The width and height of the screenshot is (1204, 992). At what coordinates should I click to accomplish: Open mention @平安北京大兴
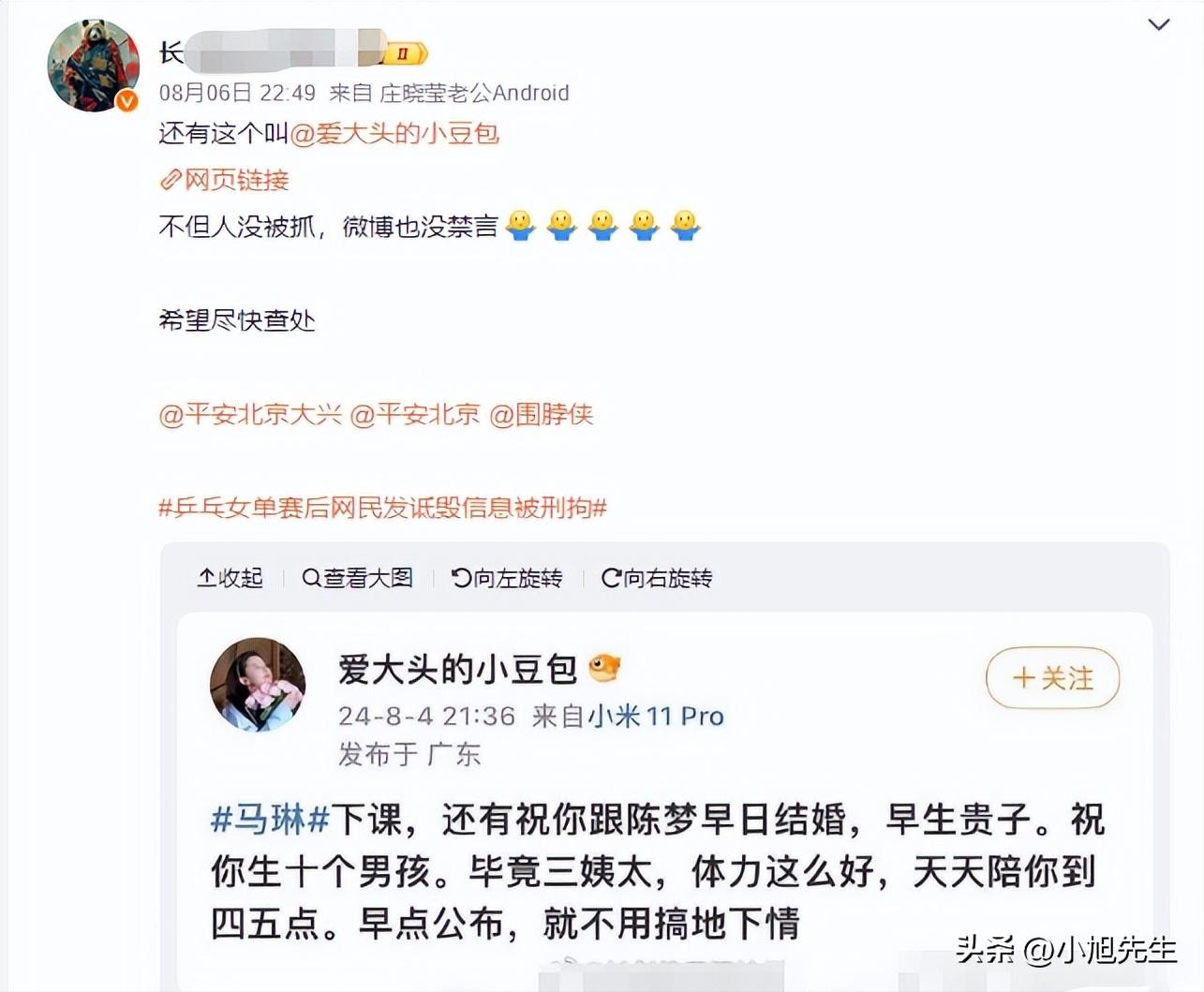(x=250, y=414)
